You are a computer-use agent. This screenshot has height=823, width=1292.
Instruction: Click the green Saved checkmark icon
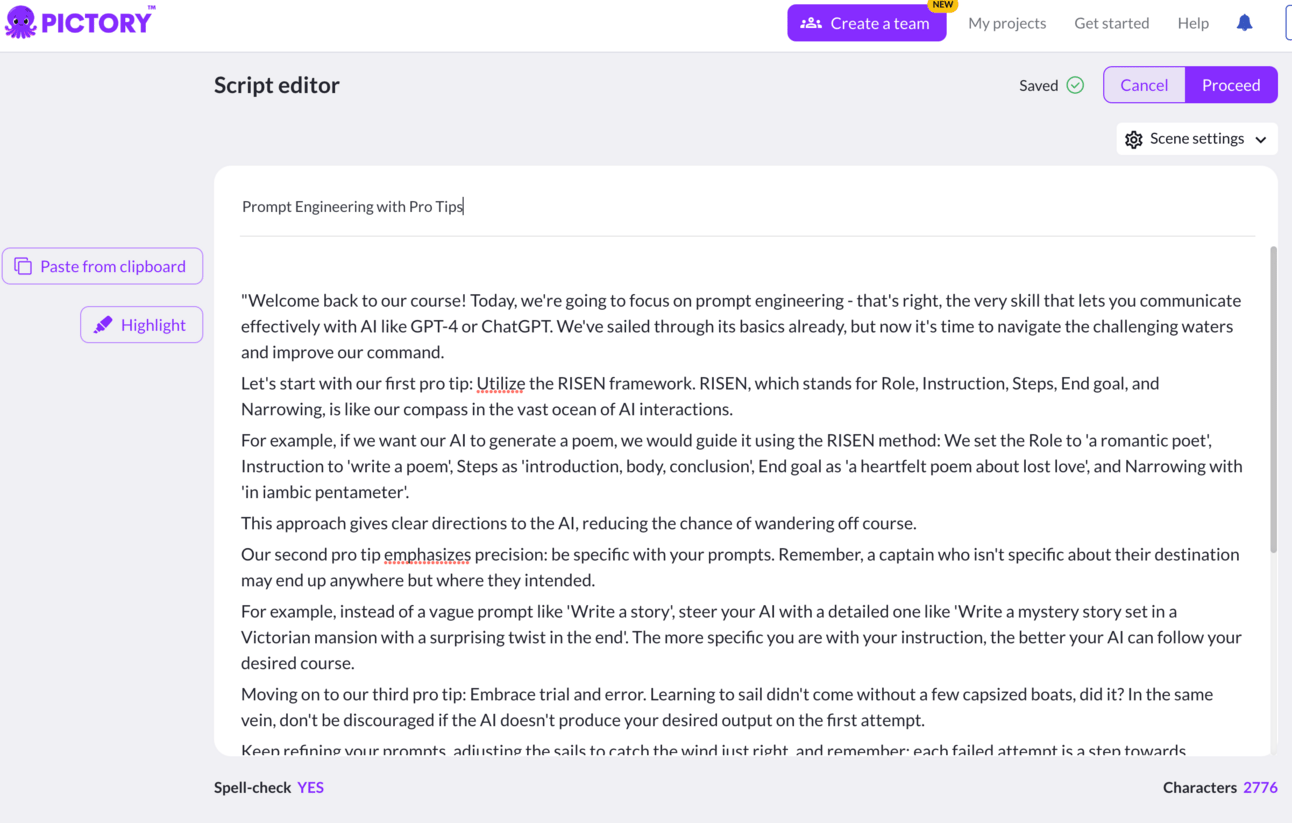click(x=1075, y=85)
